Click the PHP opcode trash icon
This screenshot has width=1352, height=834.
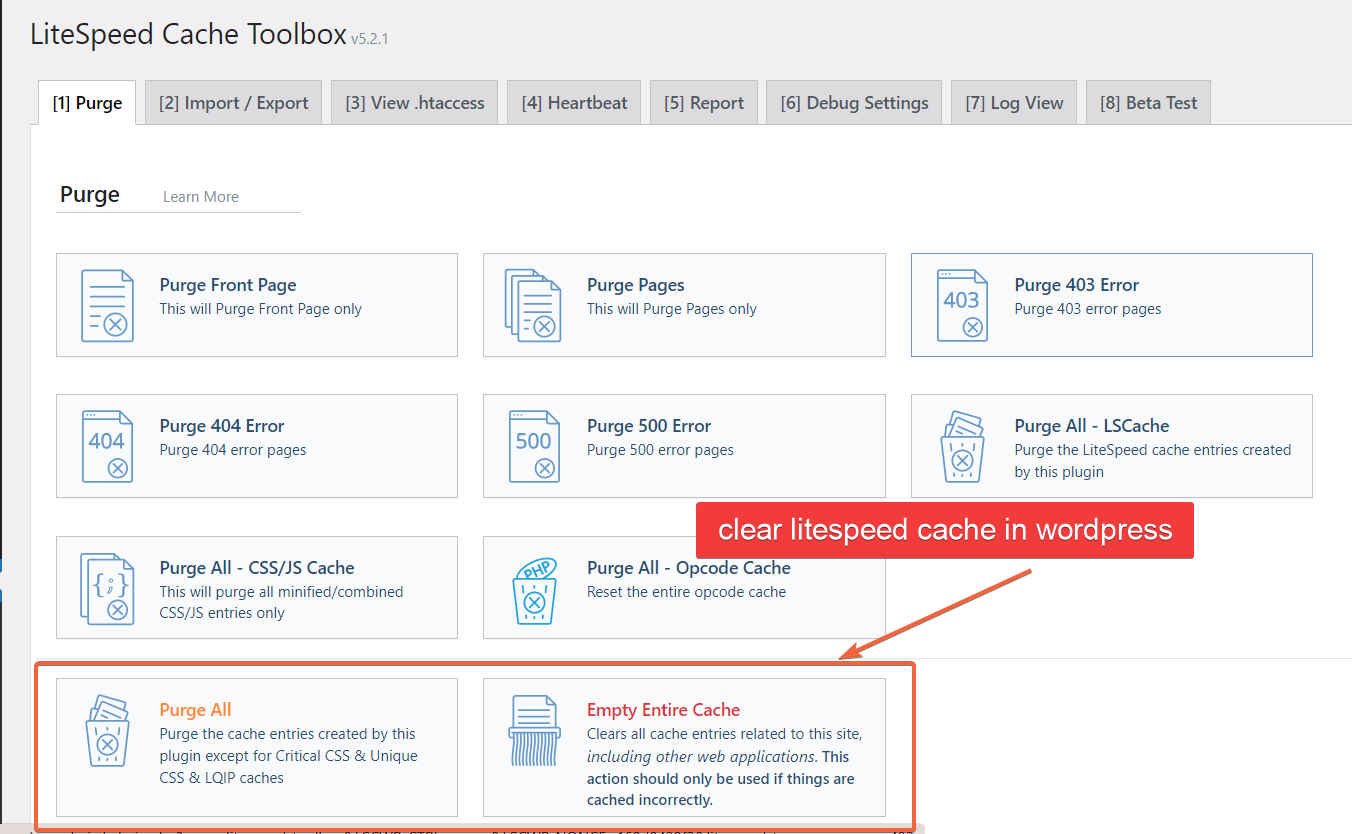[x=533, y=588]
